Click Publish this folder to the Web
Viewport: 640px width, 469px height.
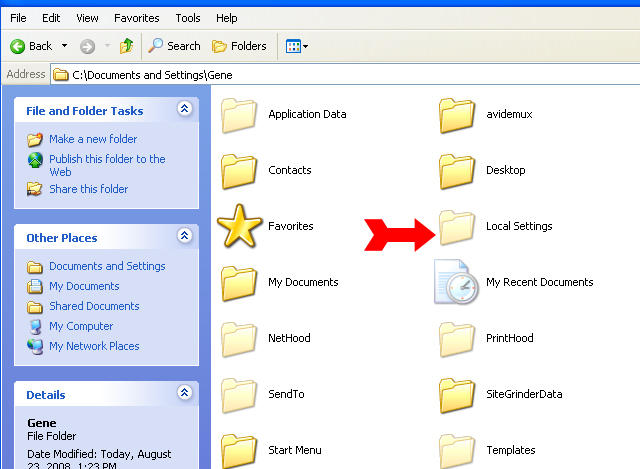point(107,165)
